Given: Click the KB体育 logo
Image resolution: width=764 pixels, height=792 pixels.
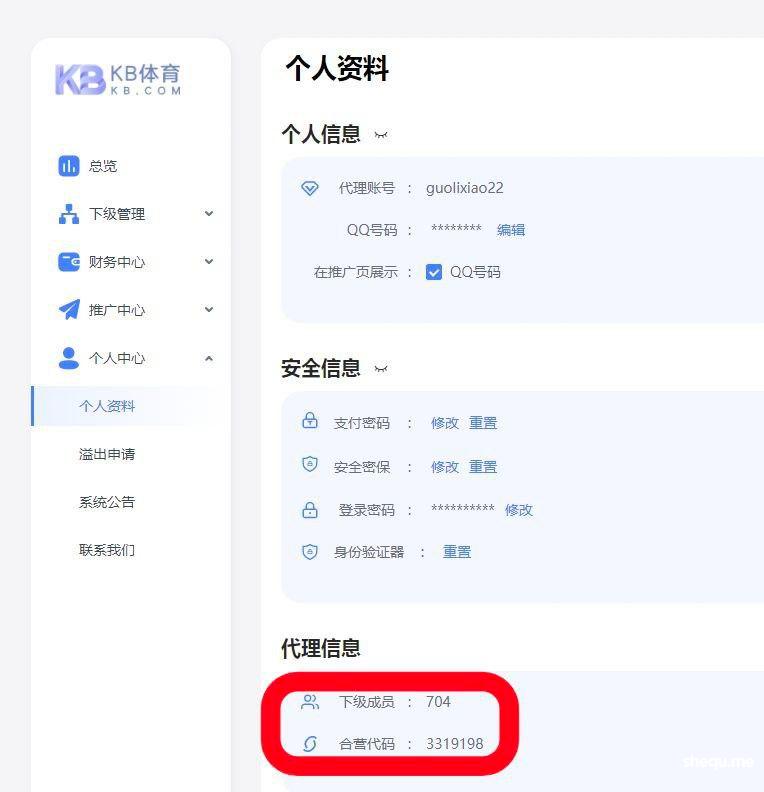Looking at the screenshot, I should 118,80.
